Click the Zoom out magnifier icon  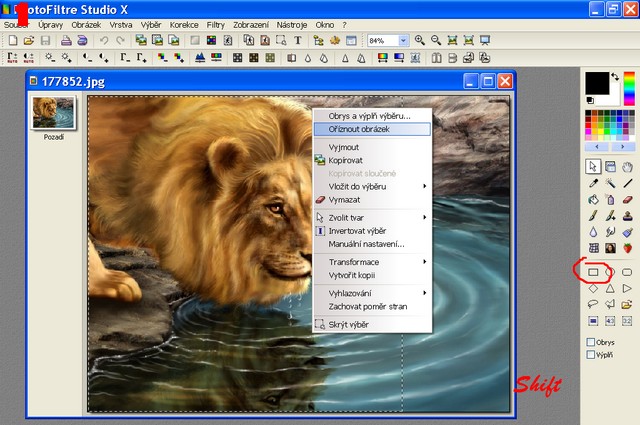coord(436,40)
